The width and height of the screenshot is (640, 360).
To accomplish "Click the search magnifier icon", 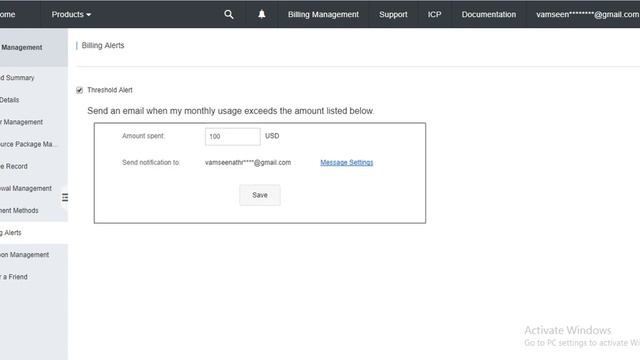I will [x=229, y=14].
